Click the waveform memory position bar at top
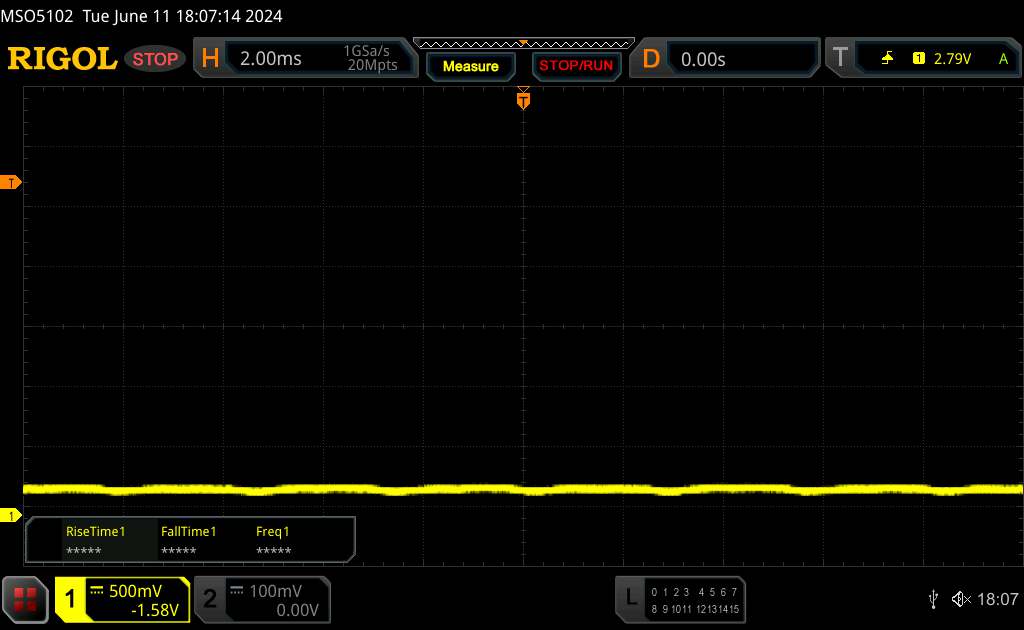 pos(523,43)
